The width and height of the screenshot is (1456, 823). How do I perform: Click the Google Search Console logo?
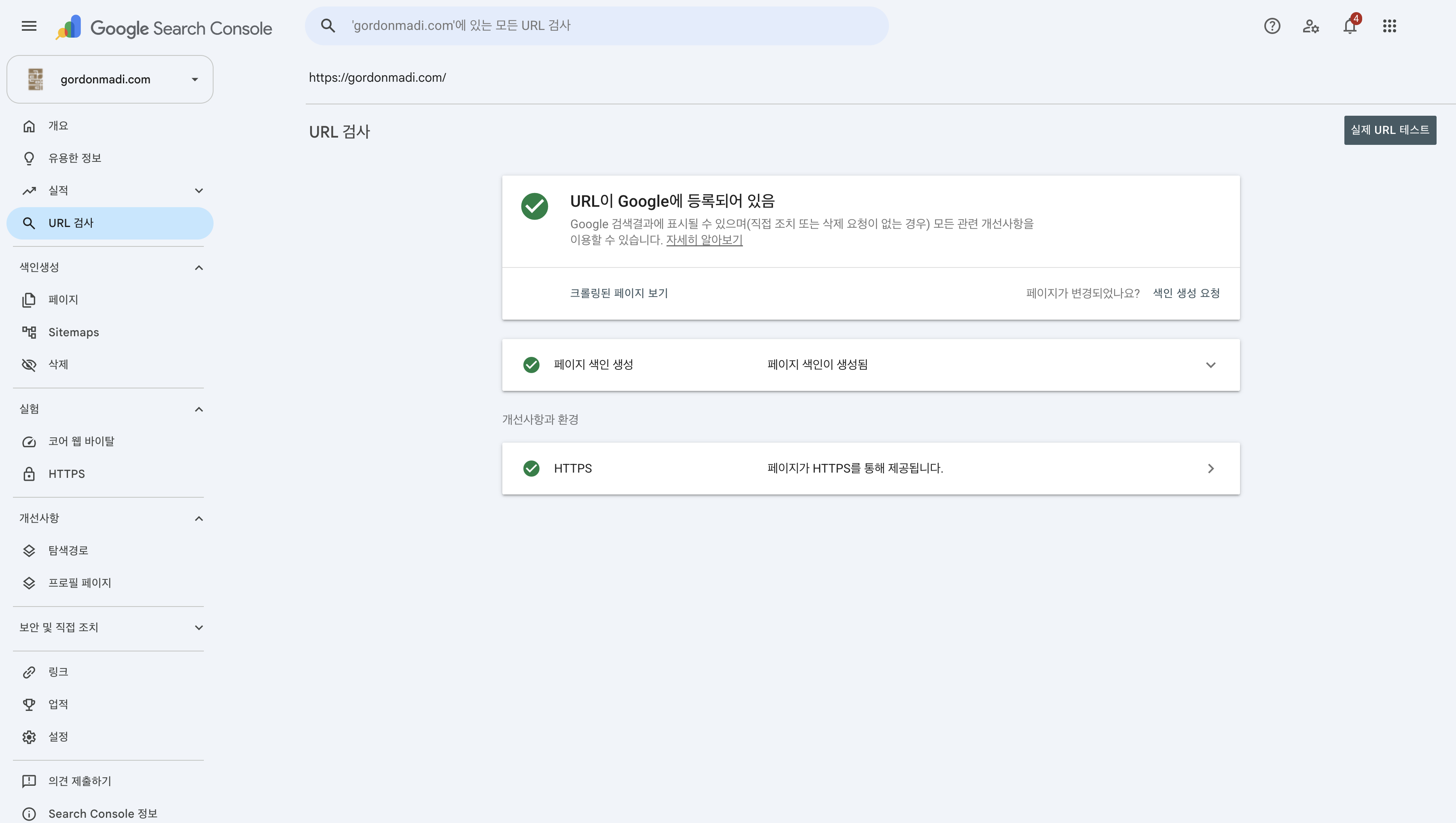click(x=164, y=27)
